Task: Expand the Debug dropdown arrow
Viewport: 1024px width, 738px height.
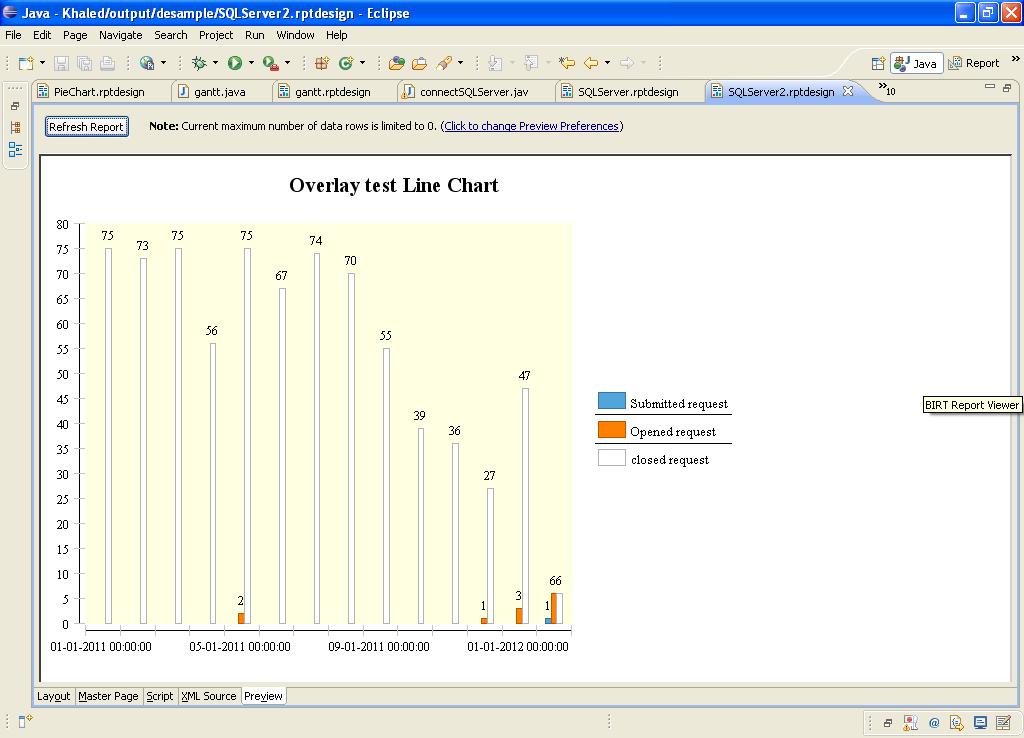Action: click(x=216, y=63)
